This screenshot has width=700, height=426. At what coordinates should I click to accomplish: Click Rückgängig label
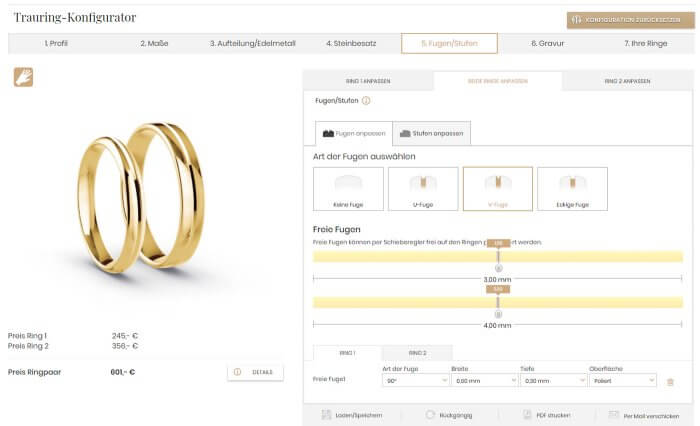456,415
